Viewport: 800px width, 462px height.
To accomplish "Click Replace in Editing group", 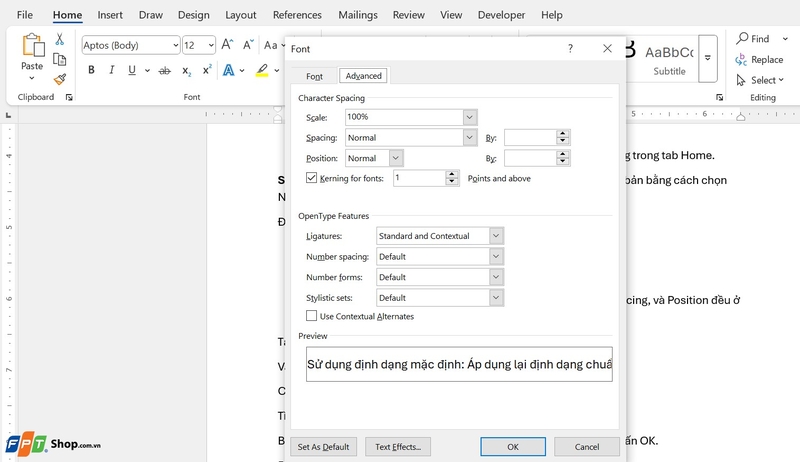I will tap(759, 60).
